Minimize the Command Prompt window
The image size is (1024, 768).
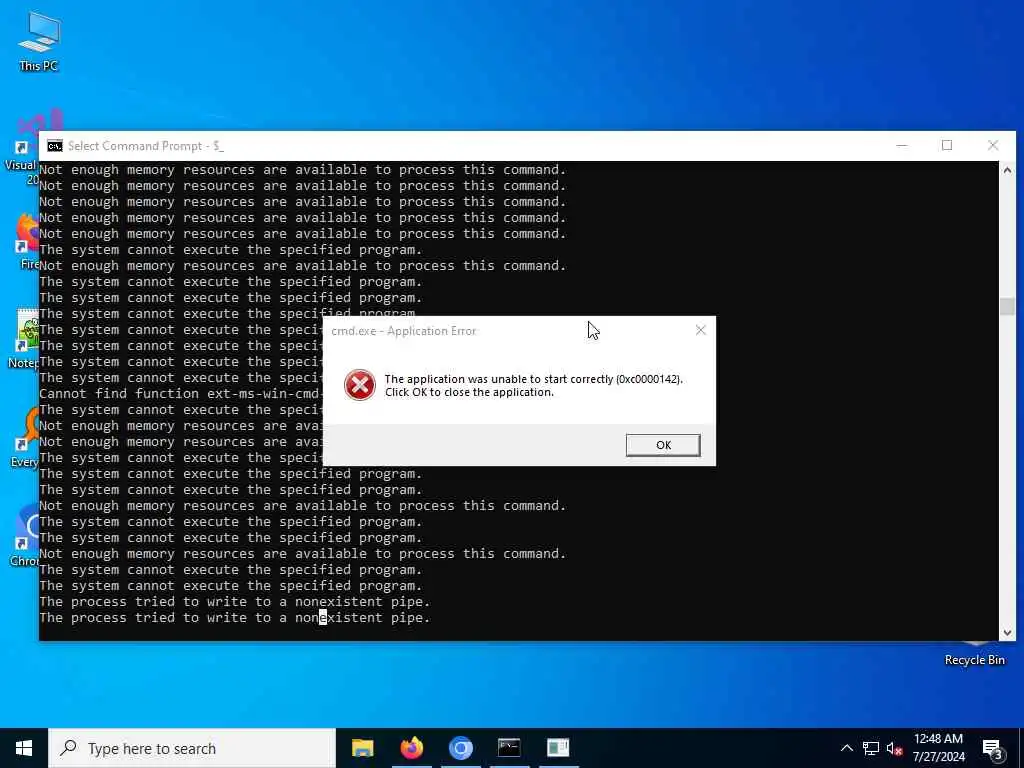(x=902, y=146)
